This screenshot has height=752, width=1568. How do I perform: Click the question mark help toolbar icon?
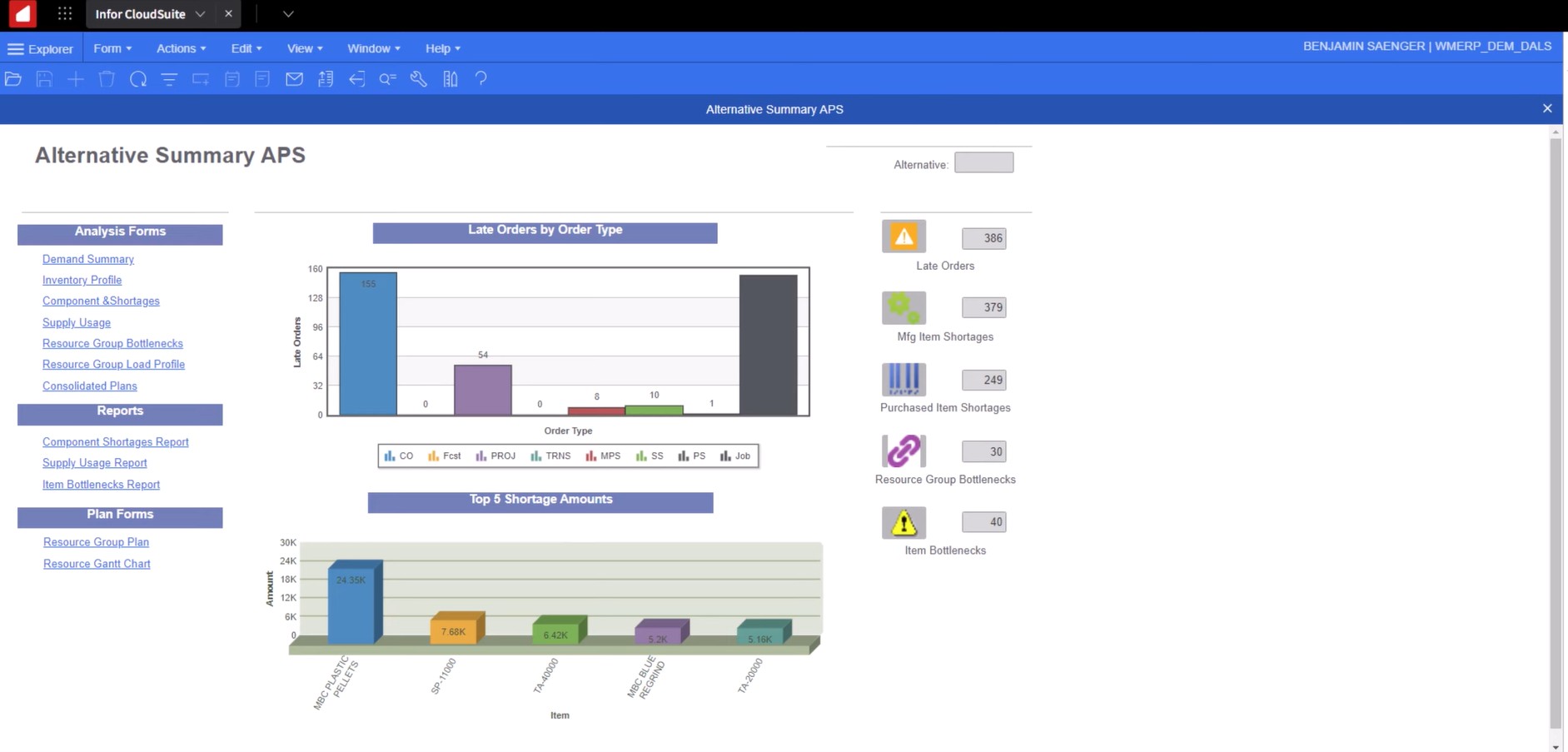coord(480,79)
